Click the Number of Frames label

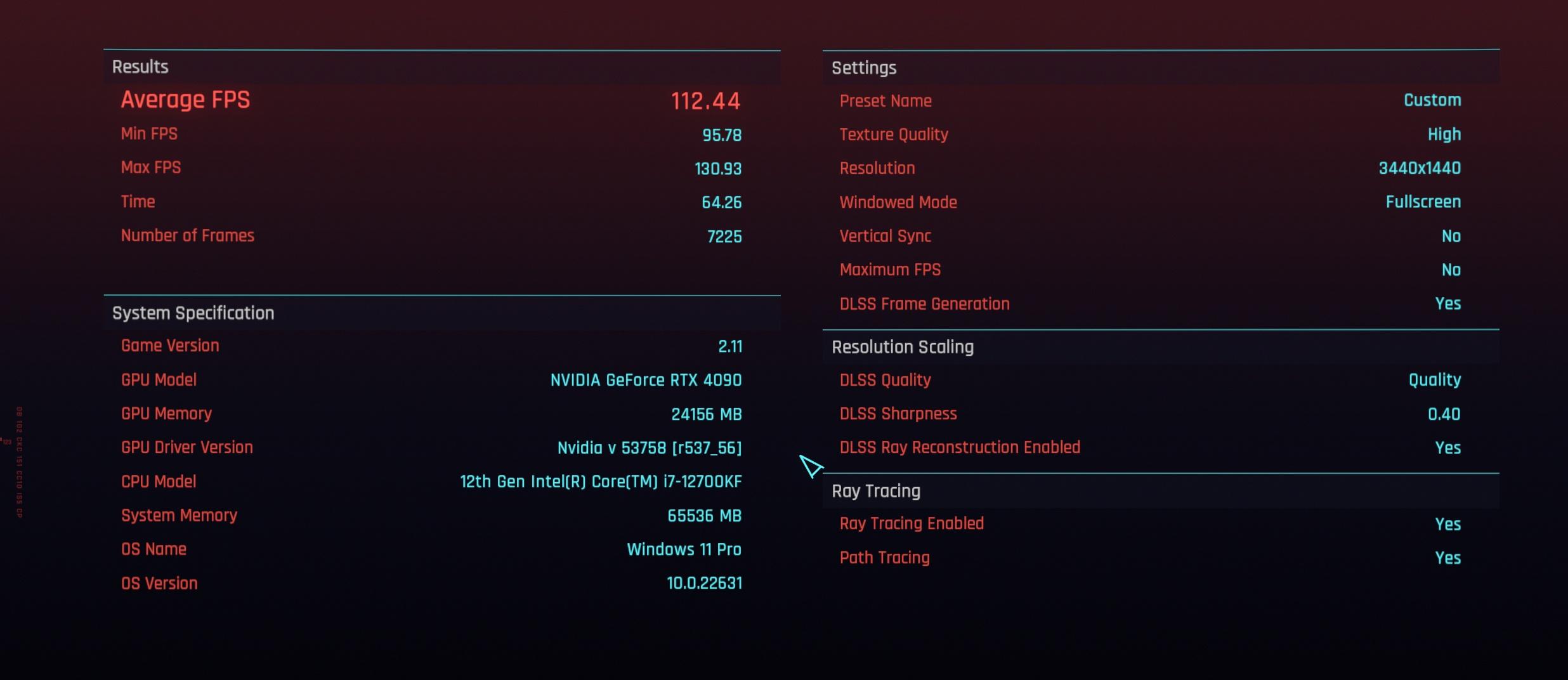(187, 235)
